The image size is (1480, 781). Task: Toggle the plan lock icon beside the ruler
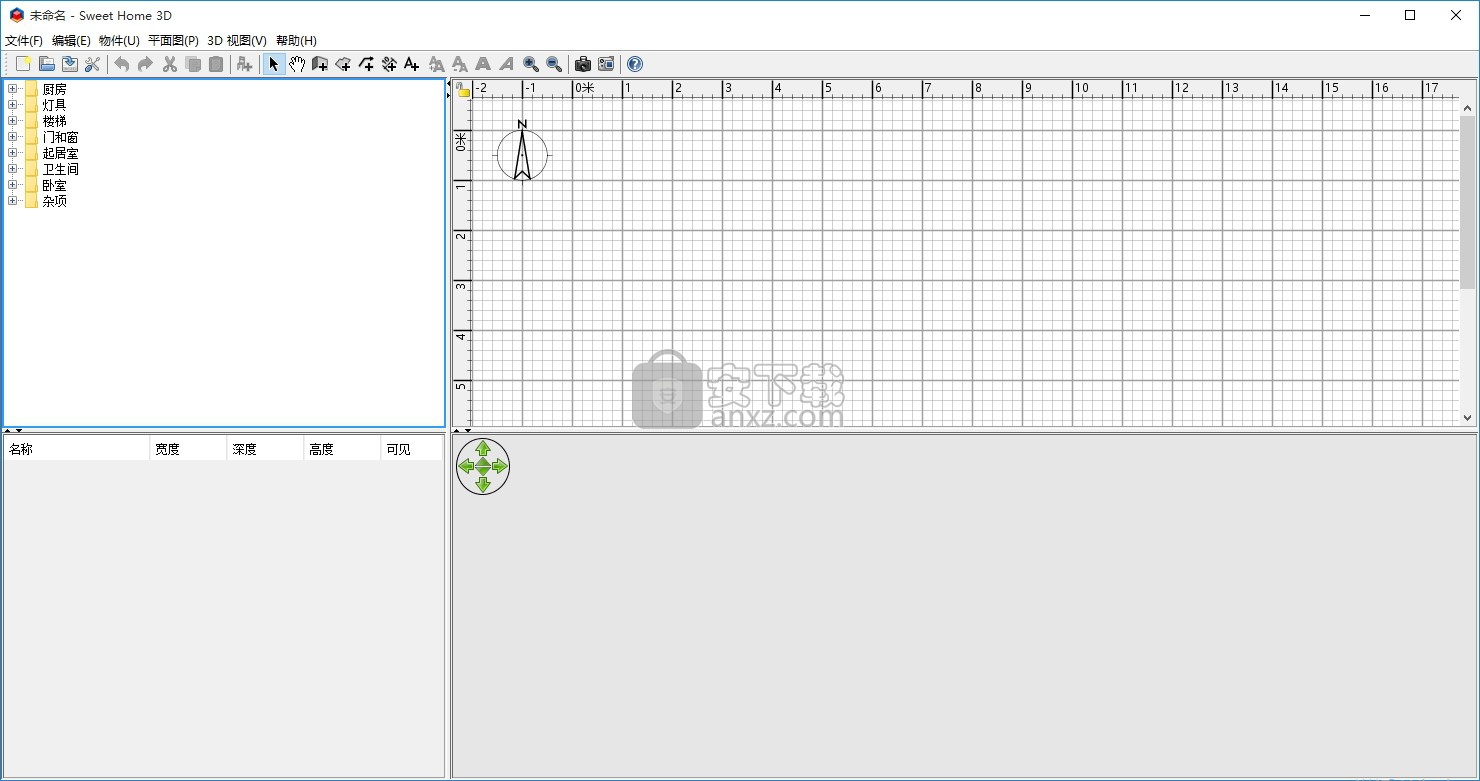click(463, 89)
